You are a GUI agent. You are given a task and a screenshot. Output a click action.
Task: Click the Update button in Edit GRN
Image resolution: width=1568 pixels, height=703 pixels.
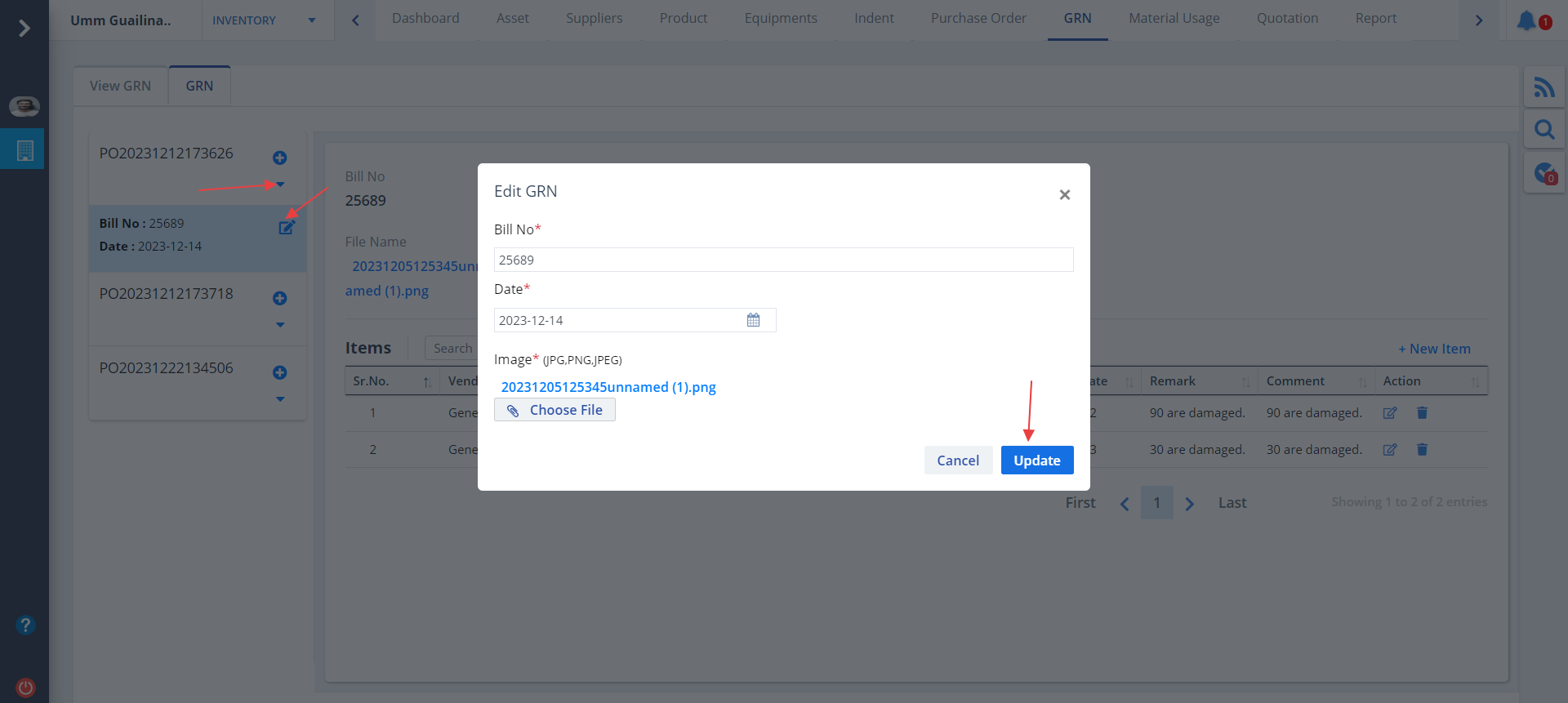pyautogui.click(x=1036, y=461)
